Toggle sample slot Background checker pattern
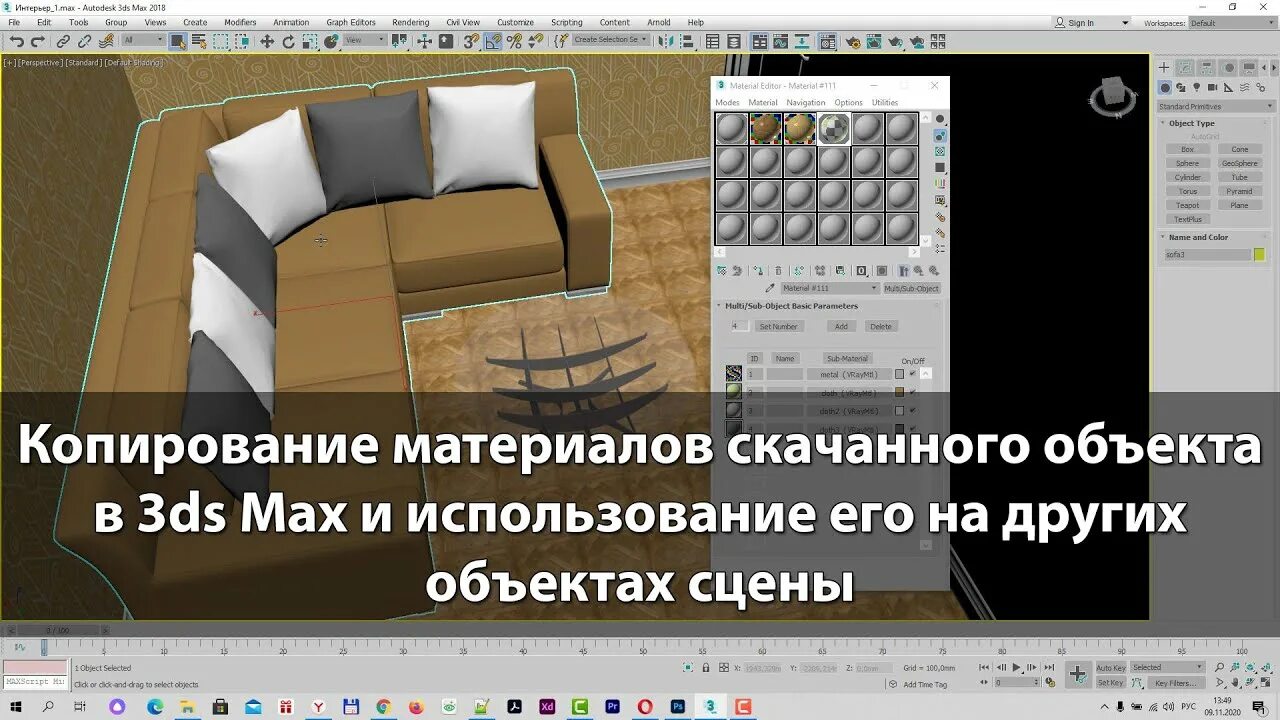1280x720 pixels. 940,151
